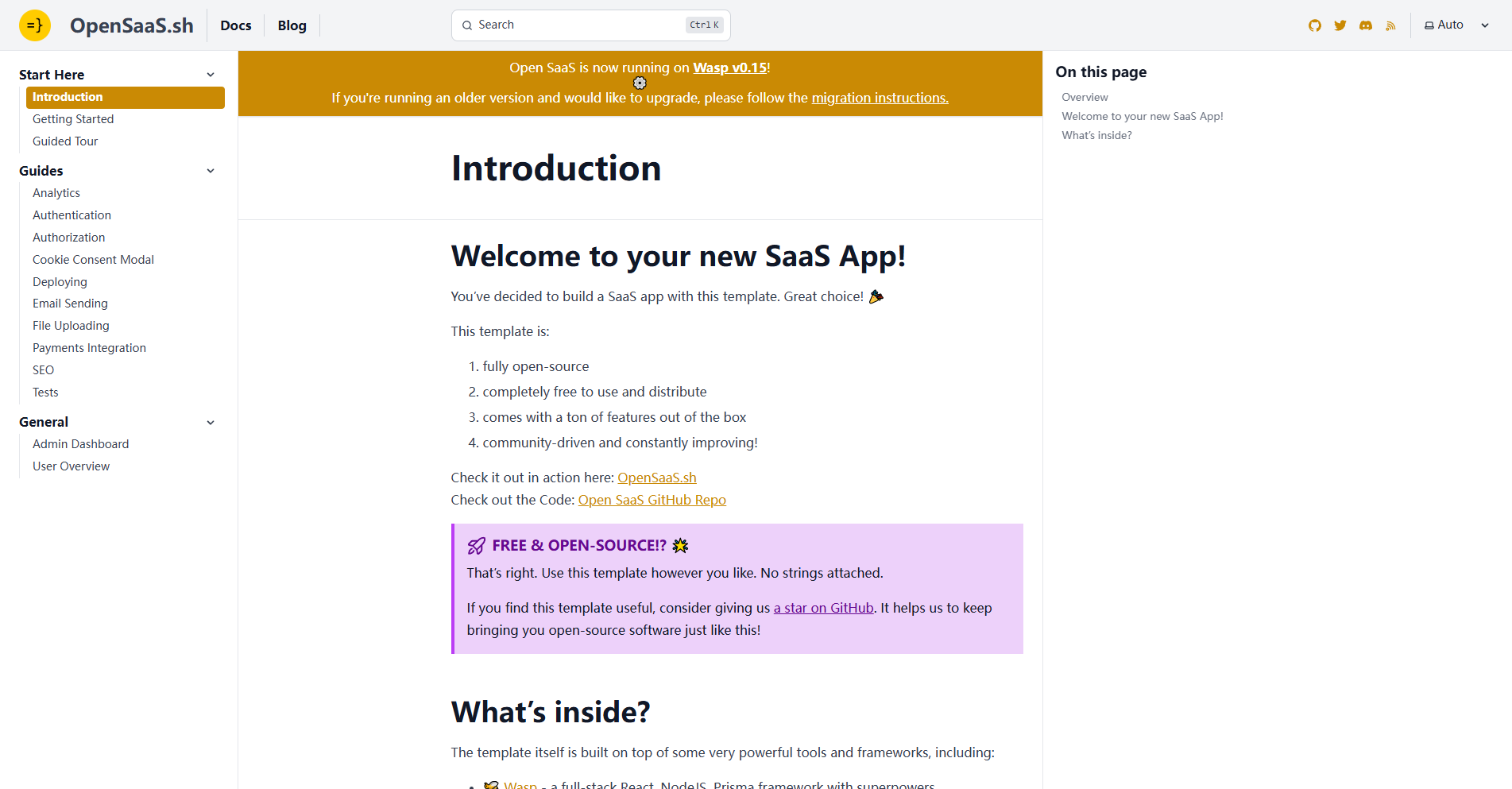Open the Authorization guide
Image resolution: width=1512 pixels, height=789 pixels.
tap(68, 238)
